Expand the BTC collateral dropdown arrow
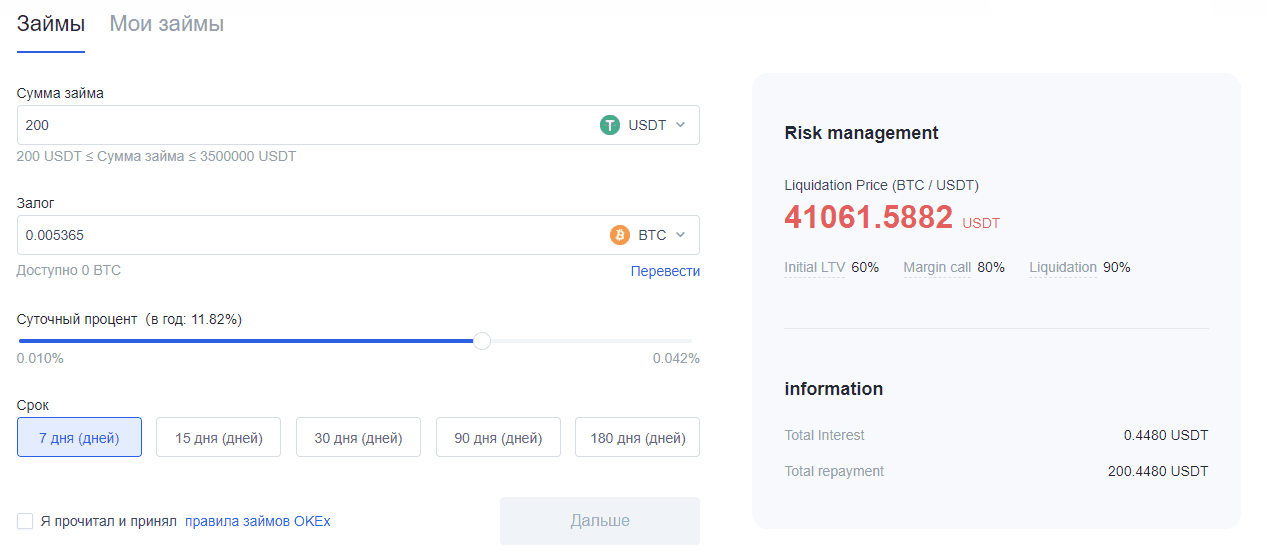 click(680, 235)
